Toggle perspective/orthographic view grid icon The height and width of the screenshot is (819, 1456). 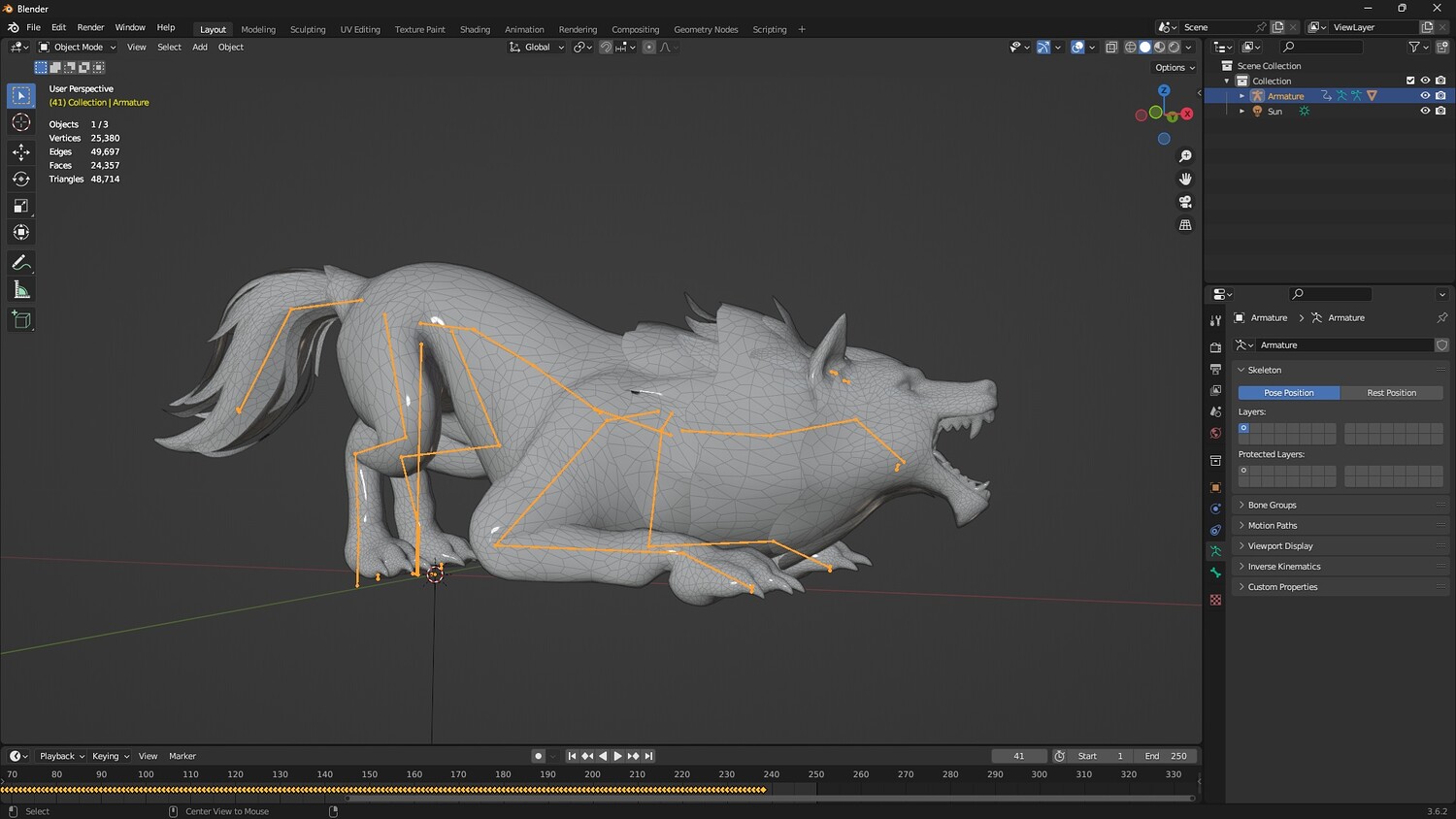1185,225
